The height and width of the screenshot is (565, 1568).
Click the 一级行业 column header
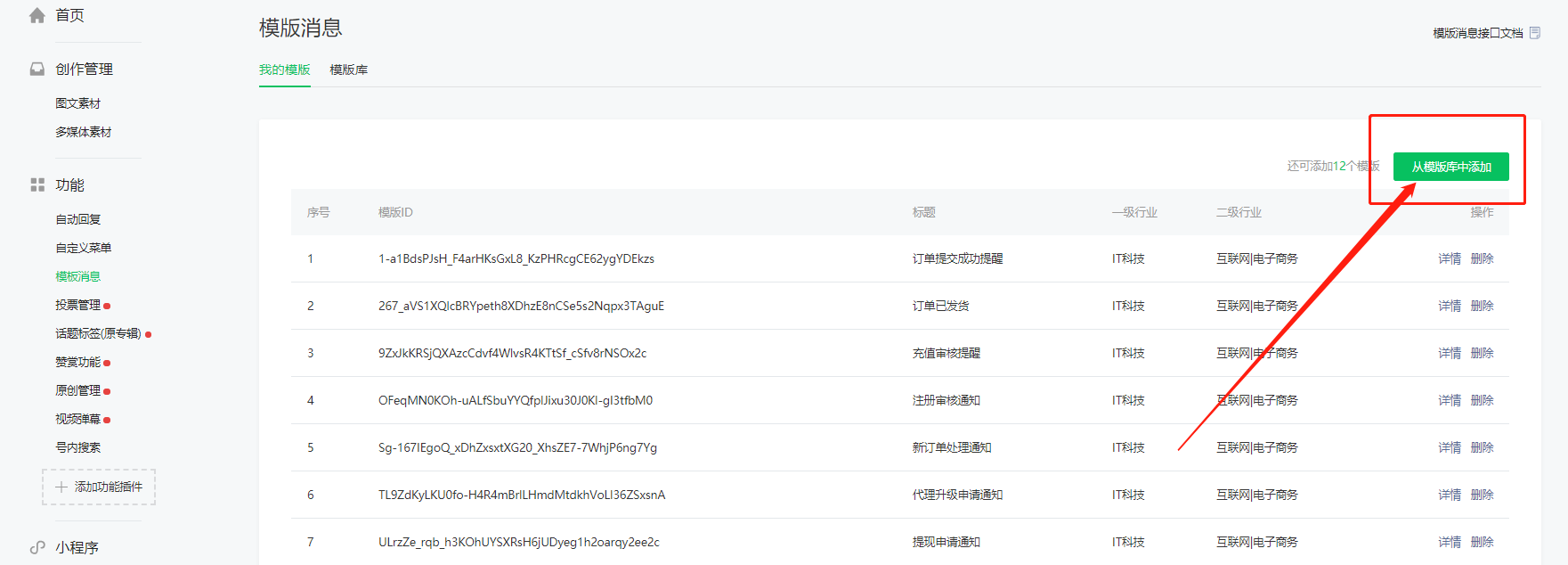[x=1134, y=212]
